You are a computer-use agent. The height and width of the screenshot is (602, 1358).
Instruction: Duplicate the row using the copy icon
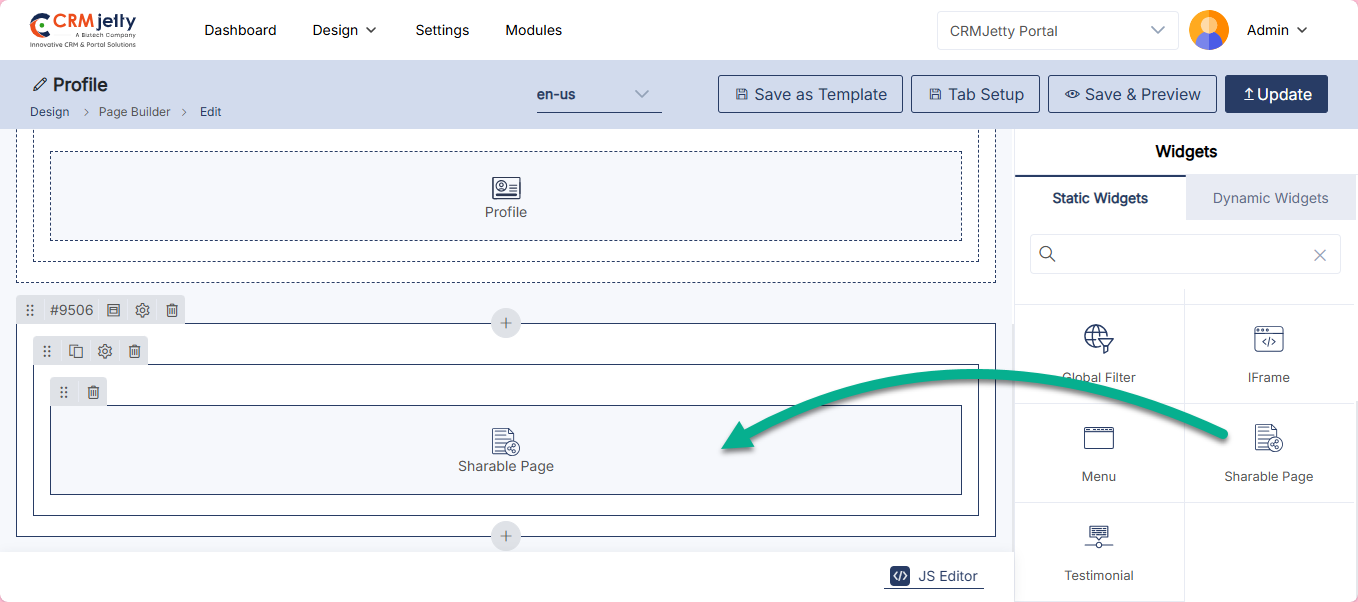click(76, 351)
